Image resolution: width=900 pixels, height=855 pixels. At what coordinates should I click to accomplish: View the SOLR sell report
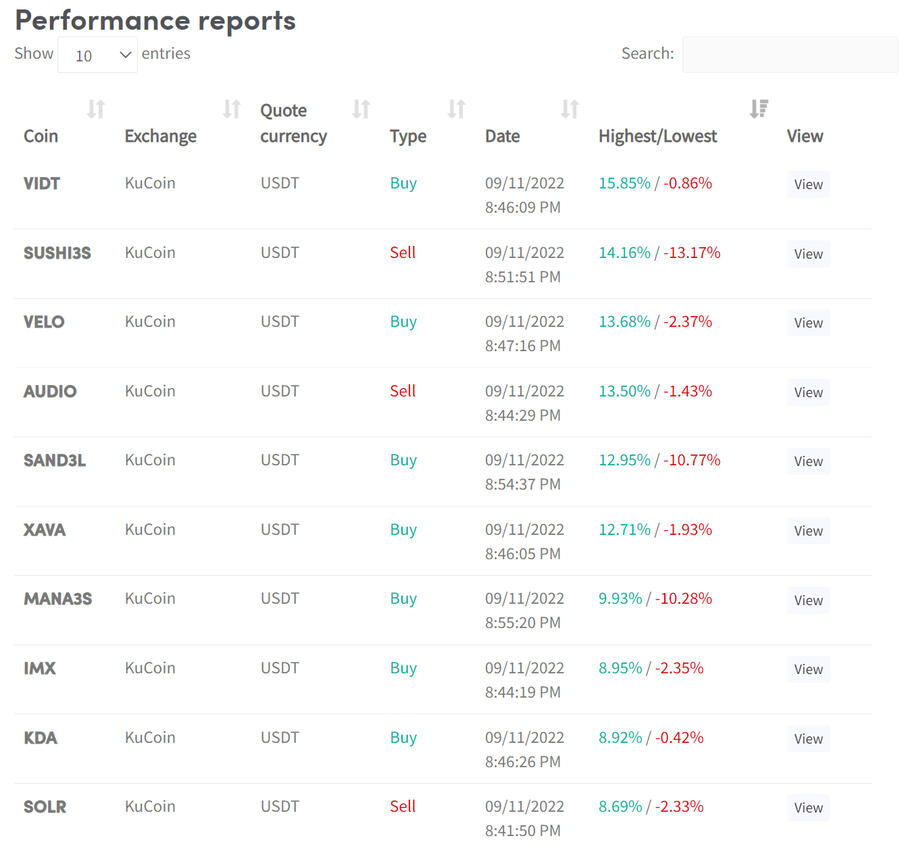pos(808,808)
